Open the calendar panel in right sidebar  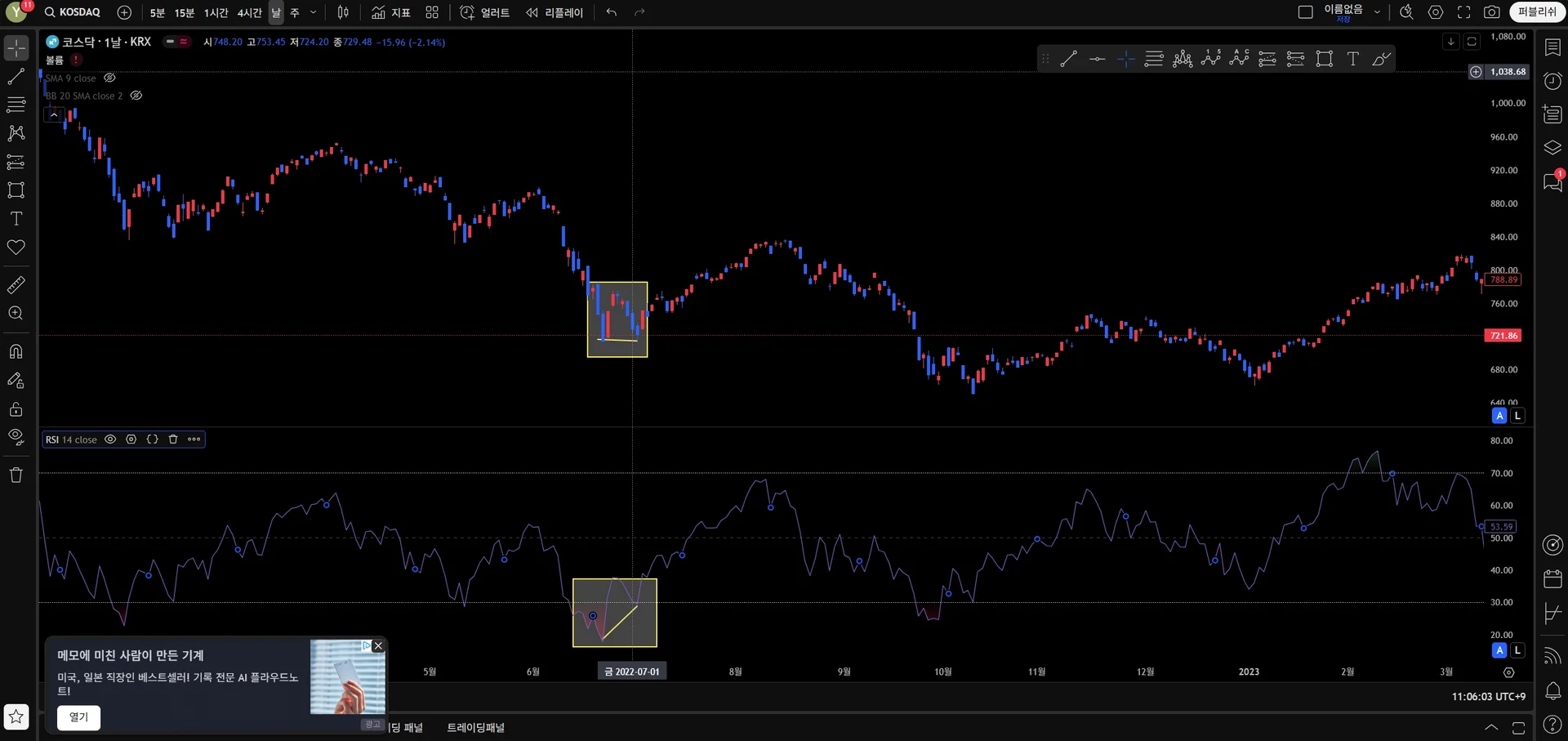point(1552,579)
